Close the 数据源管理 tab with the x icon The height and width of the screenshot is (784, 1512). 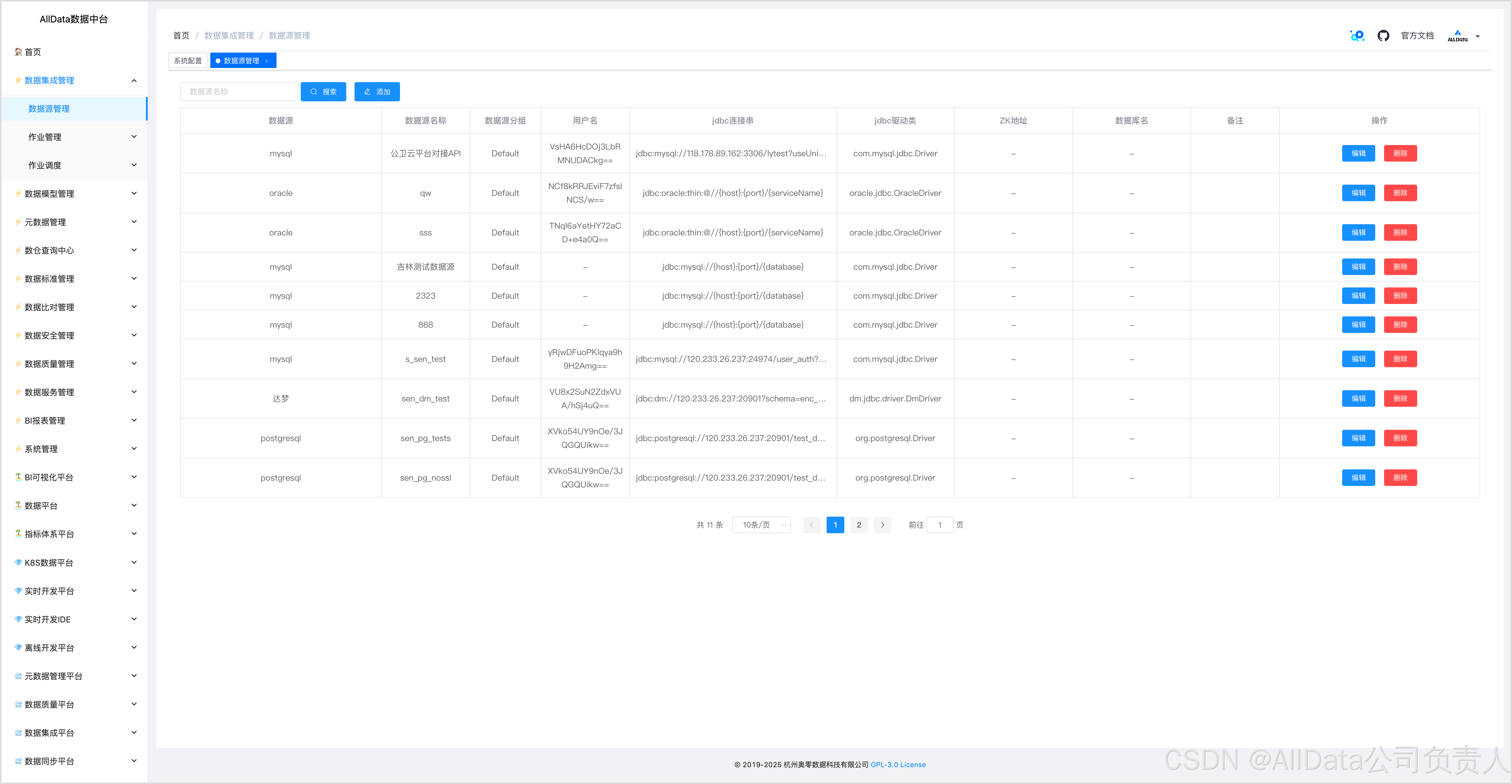click(266, 61)
